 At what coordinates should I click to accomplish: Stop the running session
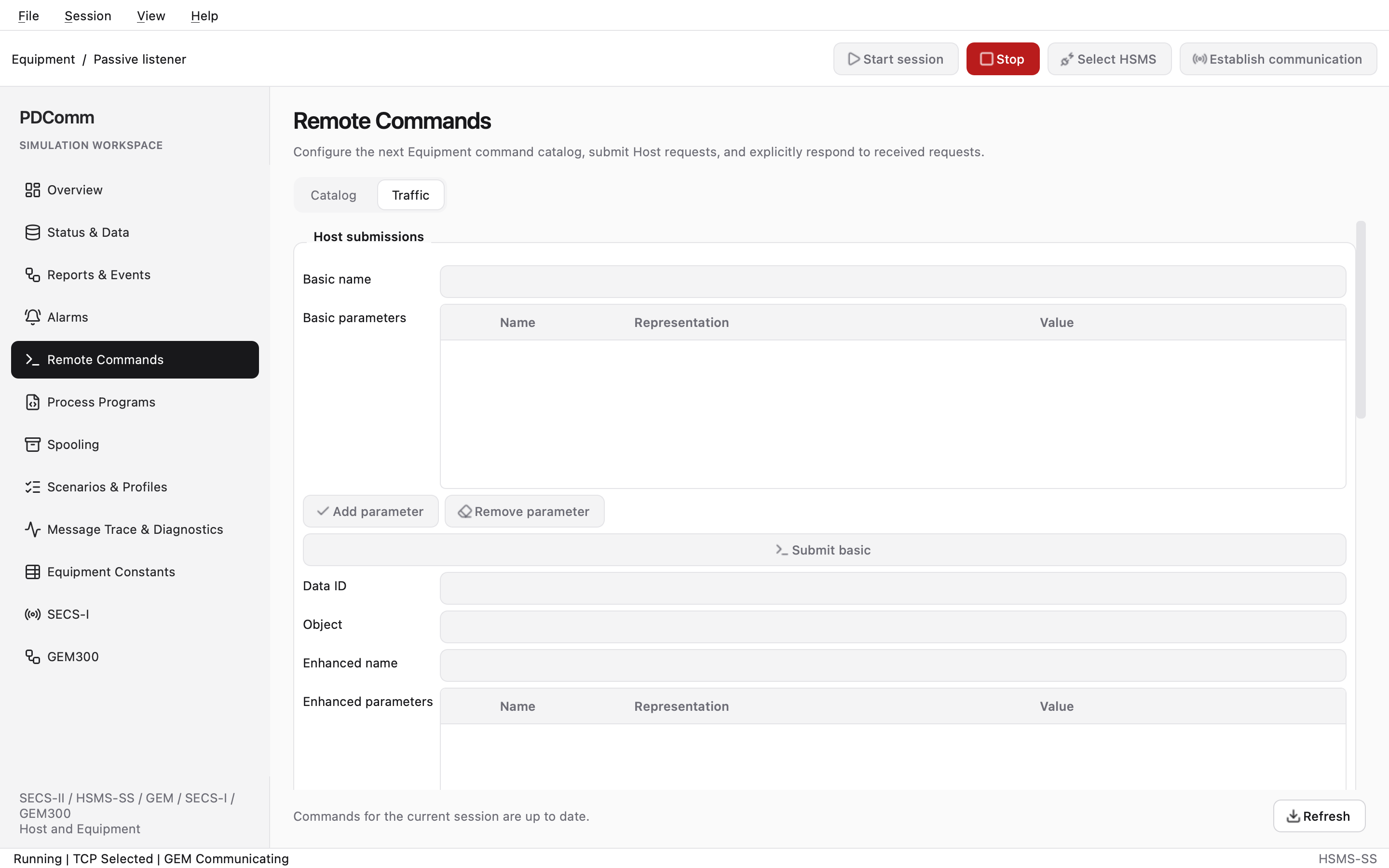point(1003,59)
